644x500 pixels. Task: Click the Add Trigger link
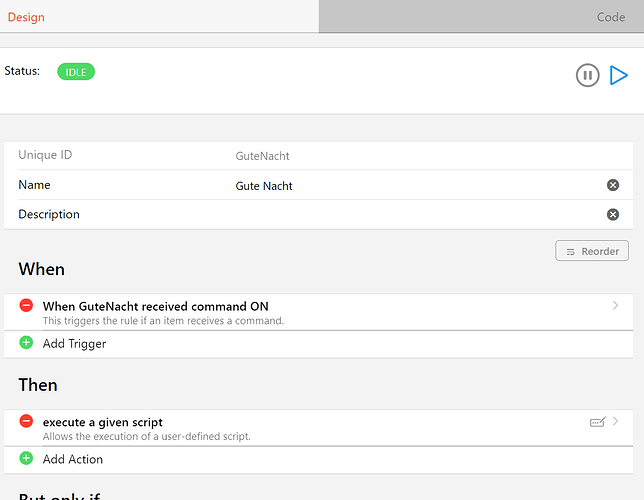pyautogui.click(x=74, y=344)
